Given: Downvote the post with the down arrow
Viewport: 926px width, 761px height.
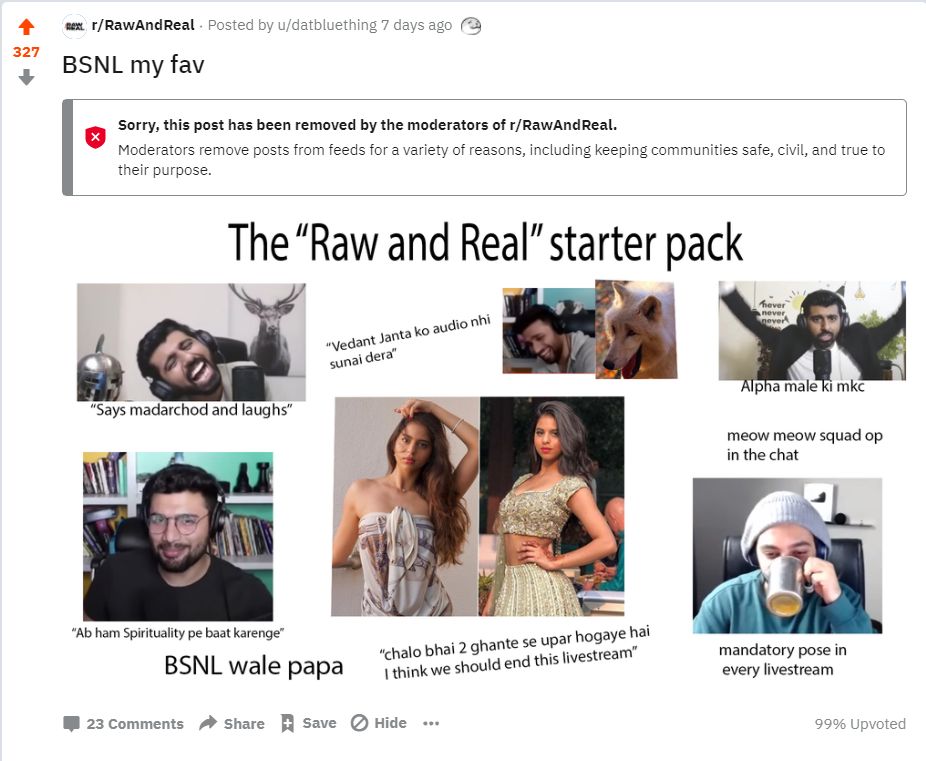Looking at the screenshot, I should click(27, 77).
